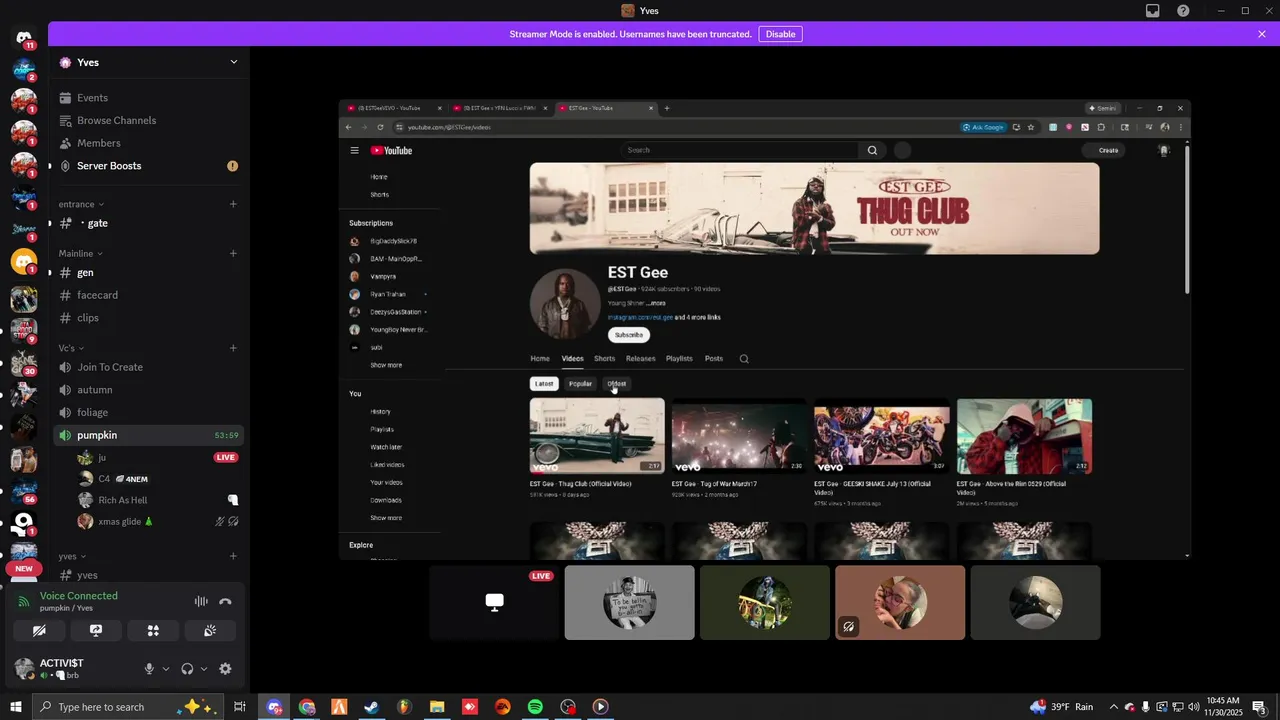Dismiss the Streamer Mode banner
This screenshot has width=1280, height=720.
[x=1262, y=34]
